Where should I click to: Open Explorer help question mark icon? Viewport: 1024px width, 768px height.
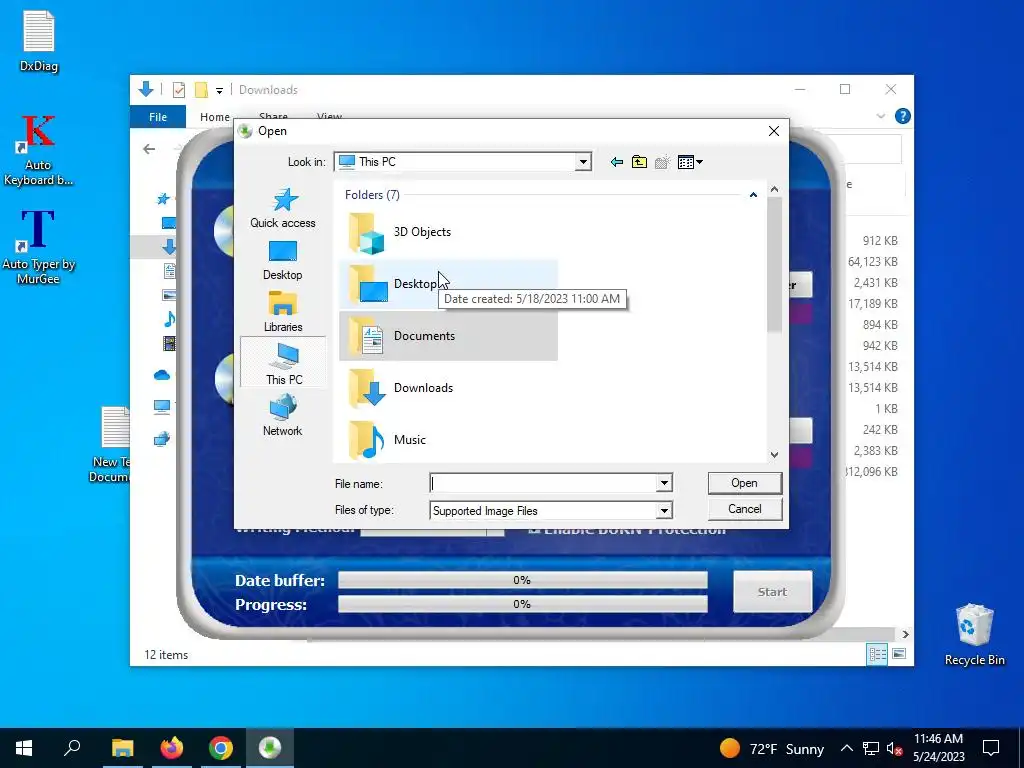[x=903, y=116]
